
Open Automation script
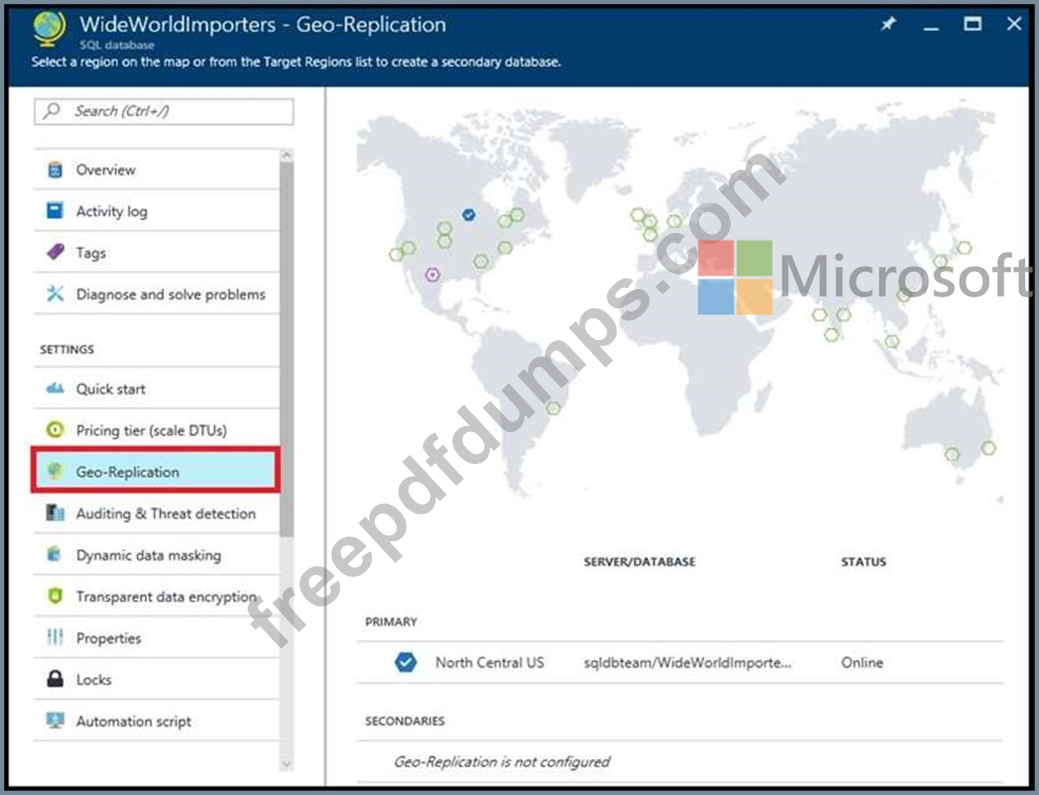coord(156,721)
